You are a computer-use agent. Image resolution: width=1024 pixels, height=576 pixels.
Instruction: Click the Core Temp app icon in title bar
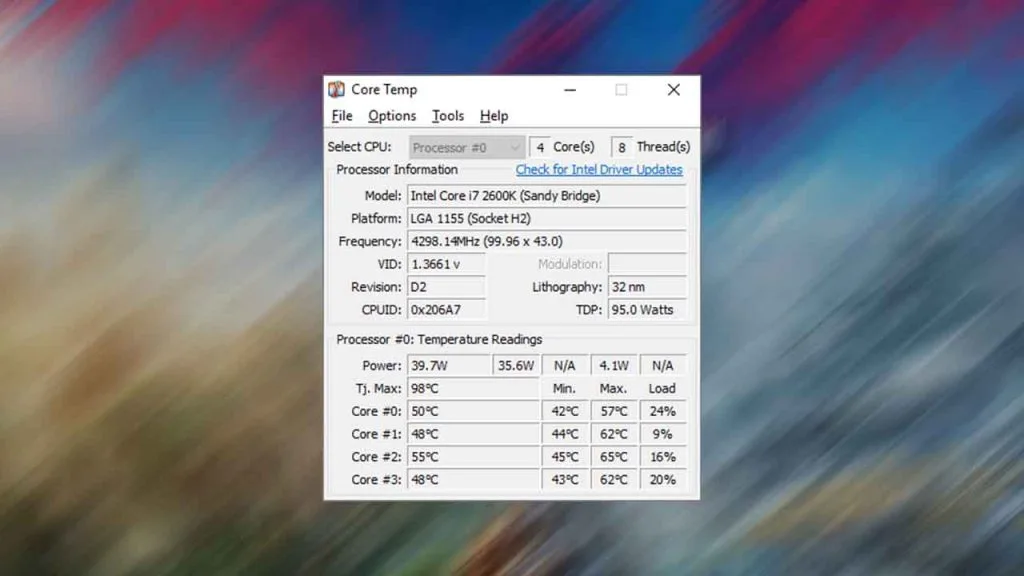336,89
